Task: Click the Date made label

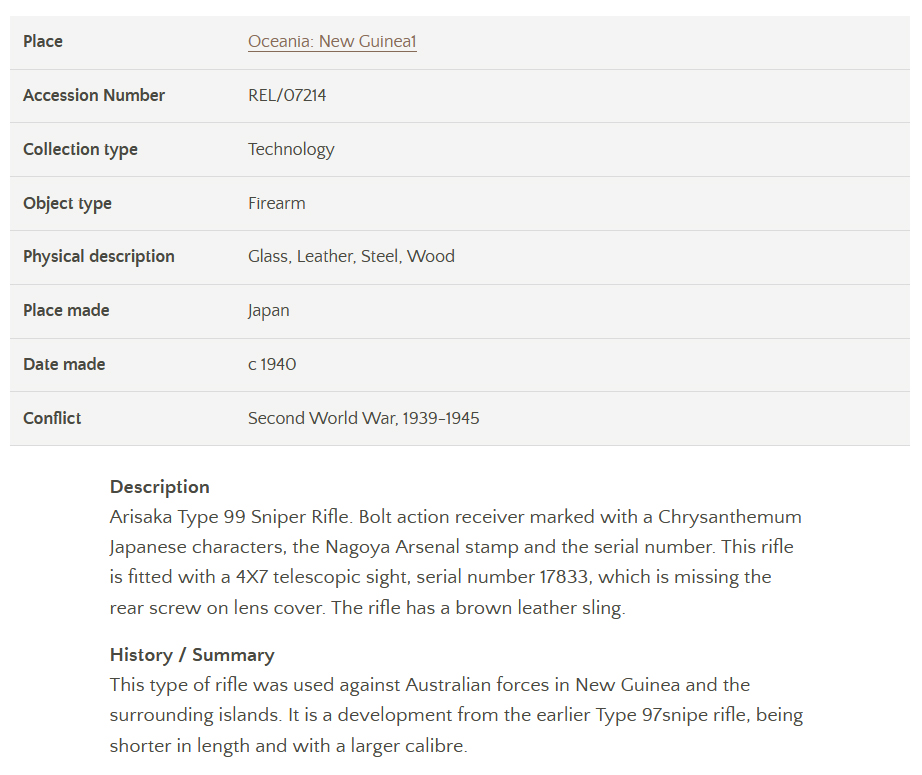Action: 64,365
